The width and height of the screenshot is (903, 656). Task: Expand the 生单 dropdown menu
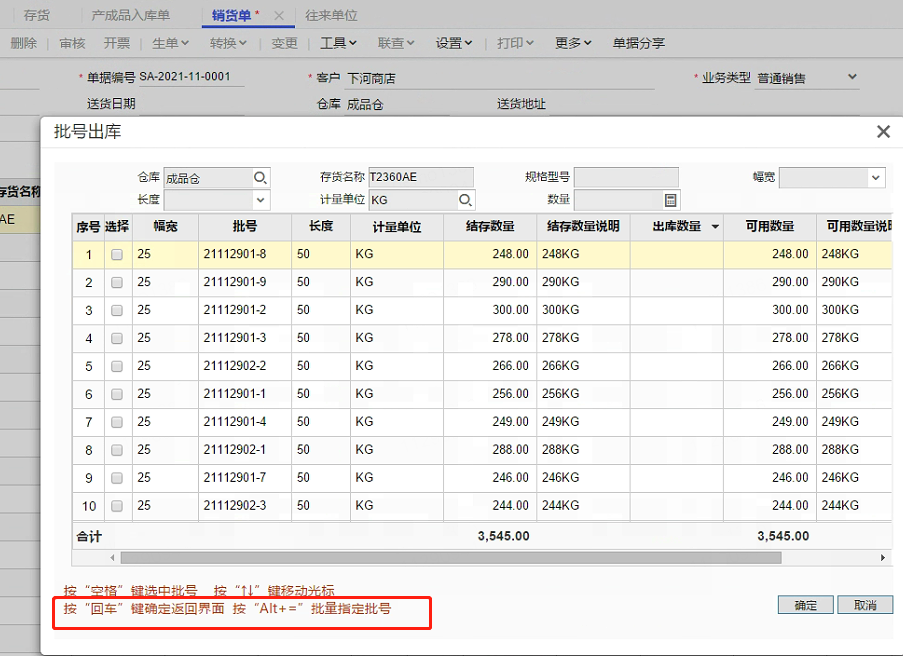pyautogui.click(x=170, y=43)
